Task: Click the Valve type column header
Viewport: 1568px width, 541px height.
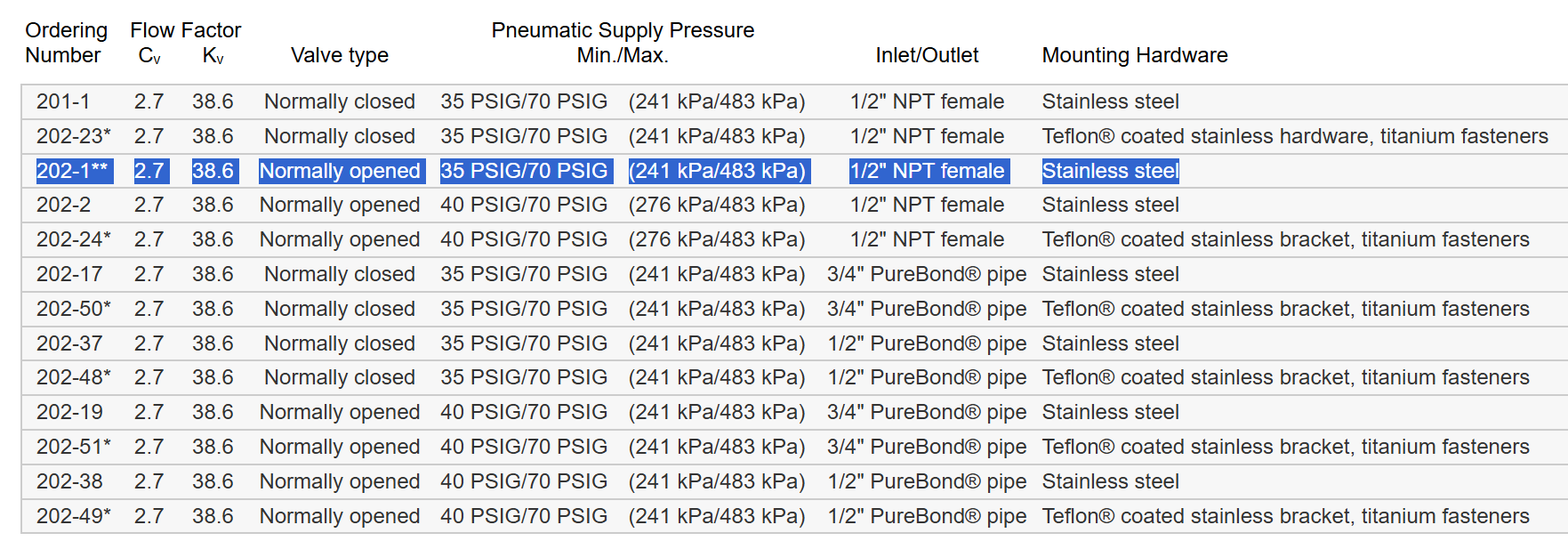Action: [x=339, y=55]
